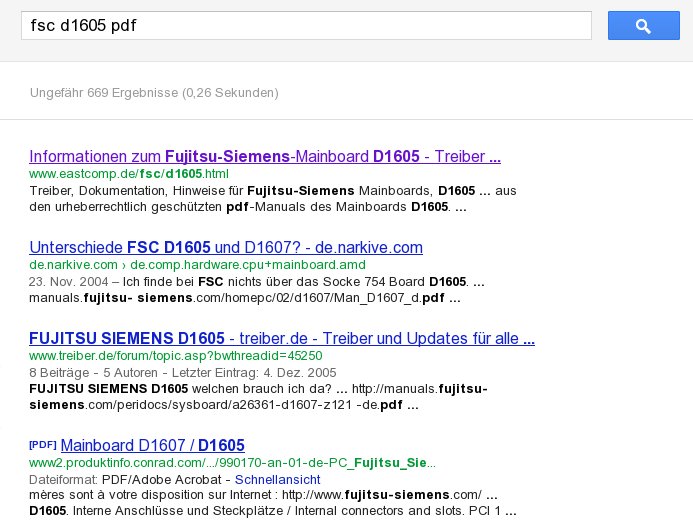Open 'FUJITSU SIEMENS D1605 - treiber.de' result

[x=282, y=339]
